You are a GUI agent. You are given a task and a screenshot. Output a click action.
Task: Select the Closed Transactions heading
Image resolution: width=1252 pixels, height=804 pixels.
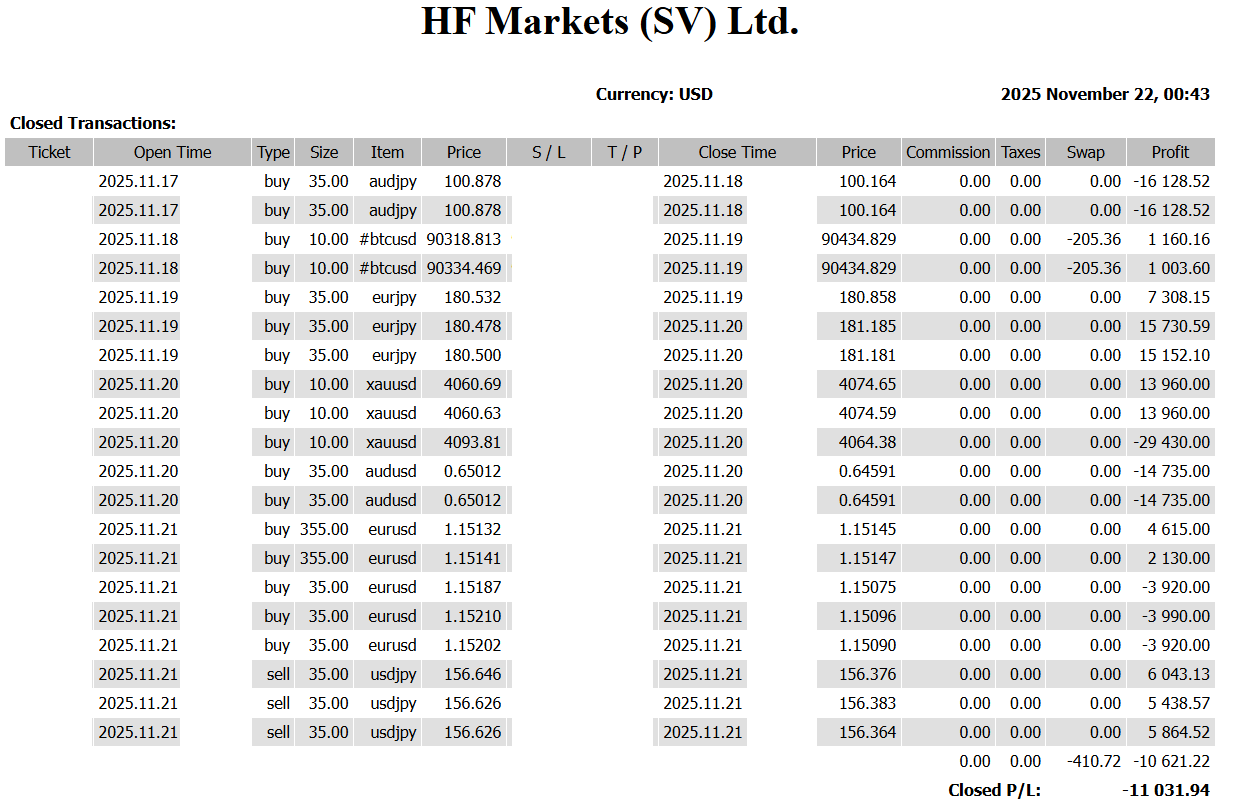pos(93,123)
